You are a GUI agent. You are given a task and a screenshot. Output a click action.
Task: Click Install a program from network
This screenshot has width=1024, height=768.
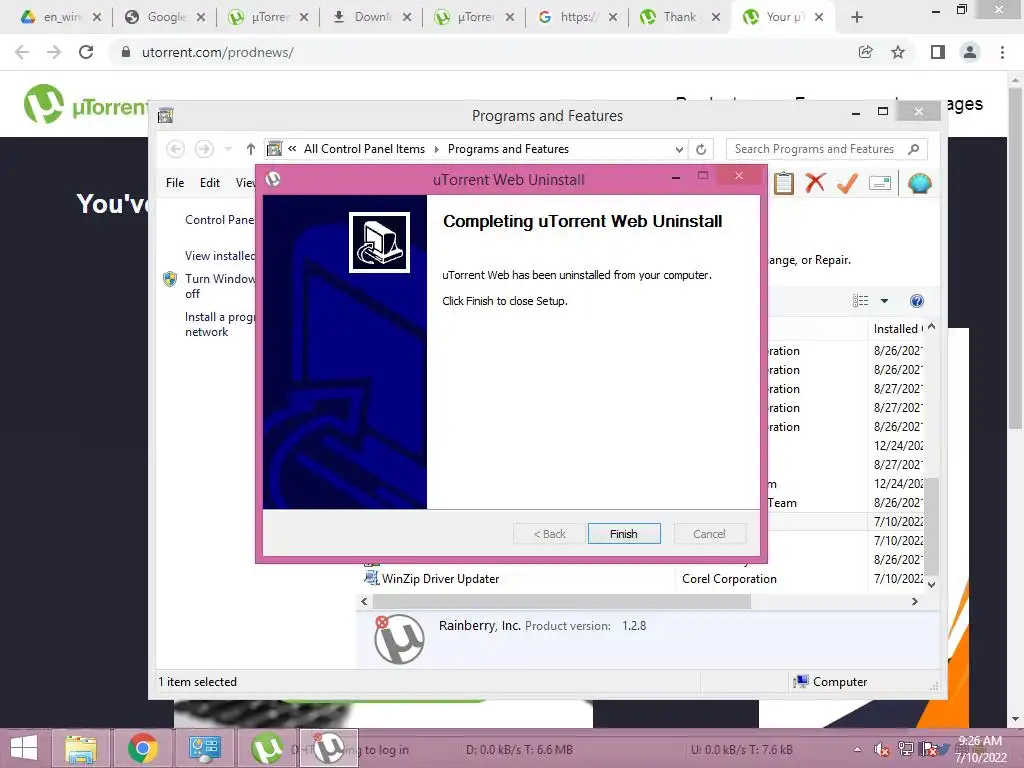pyautogui.click(x=219, y=324)
